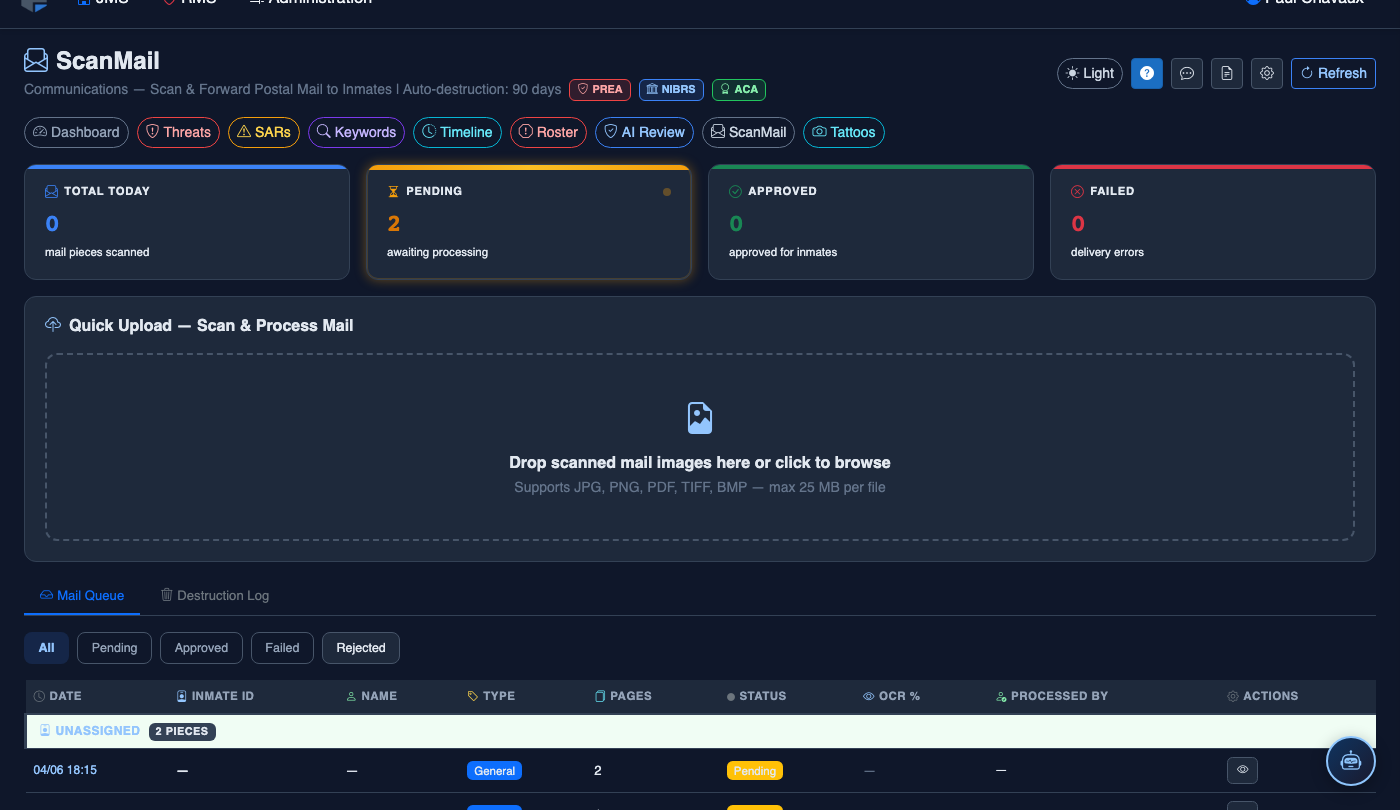Switch to Light theme
The width and height of the screenshot is (1400, 810).
click(x=1090, y=73)
